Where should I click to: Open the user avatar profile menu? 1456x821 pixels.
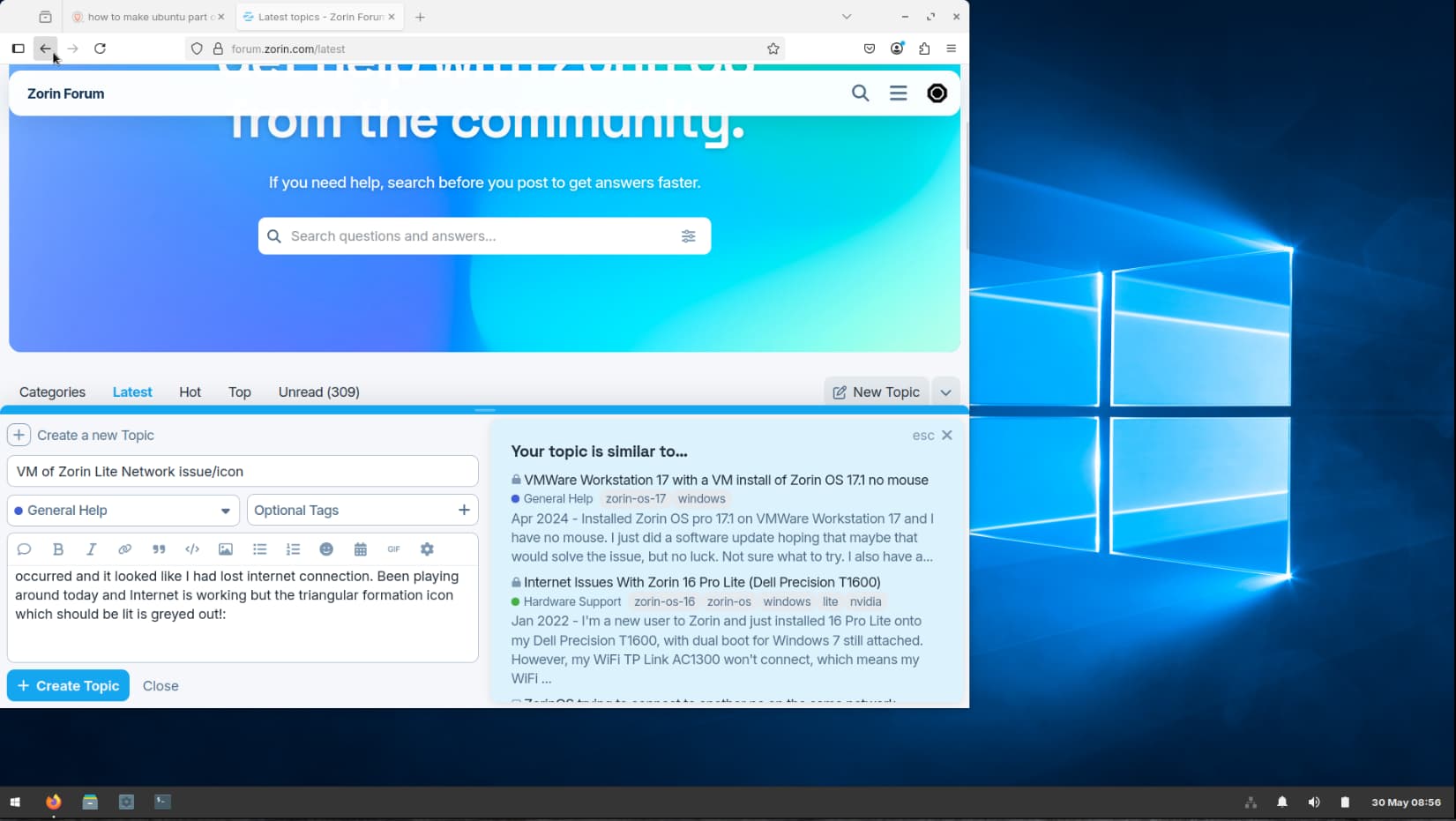[937, 93]
